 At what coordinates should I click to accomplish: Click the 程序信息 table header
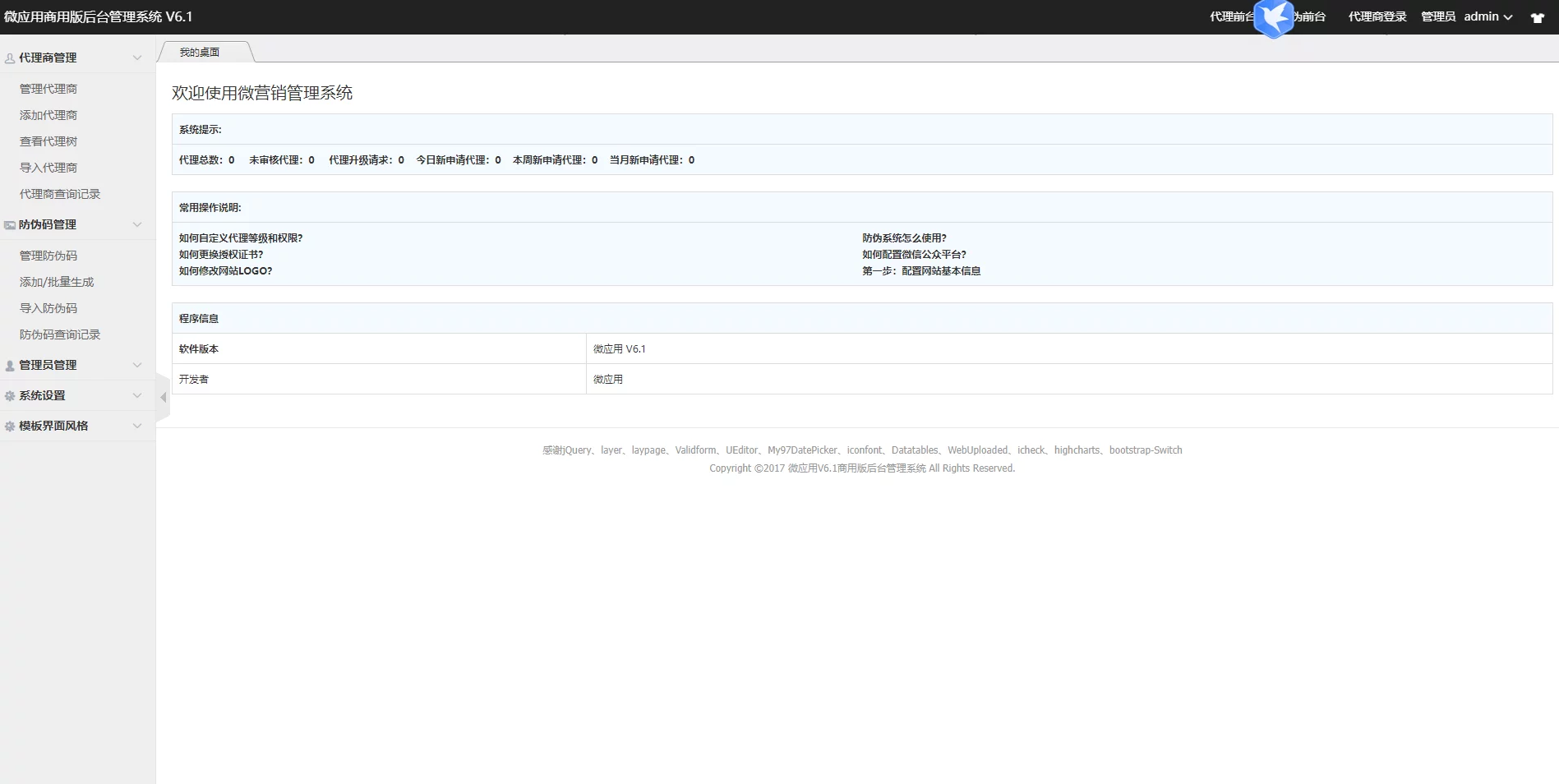pos(862,319)
